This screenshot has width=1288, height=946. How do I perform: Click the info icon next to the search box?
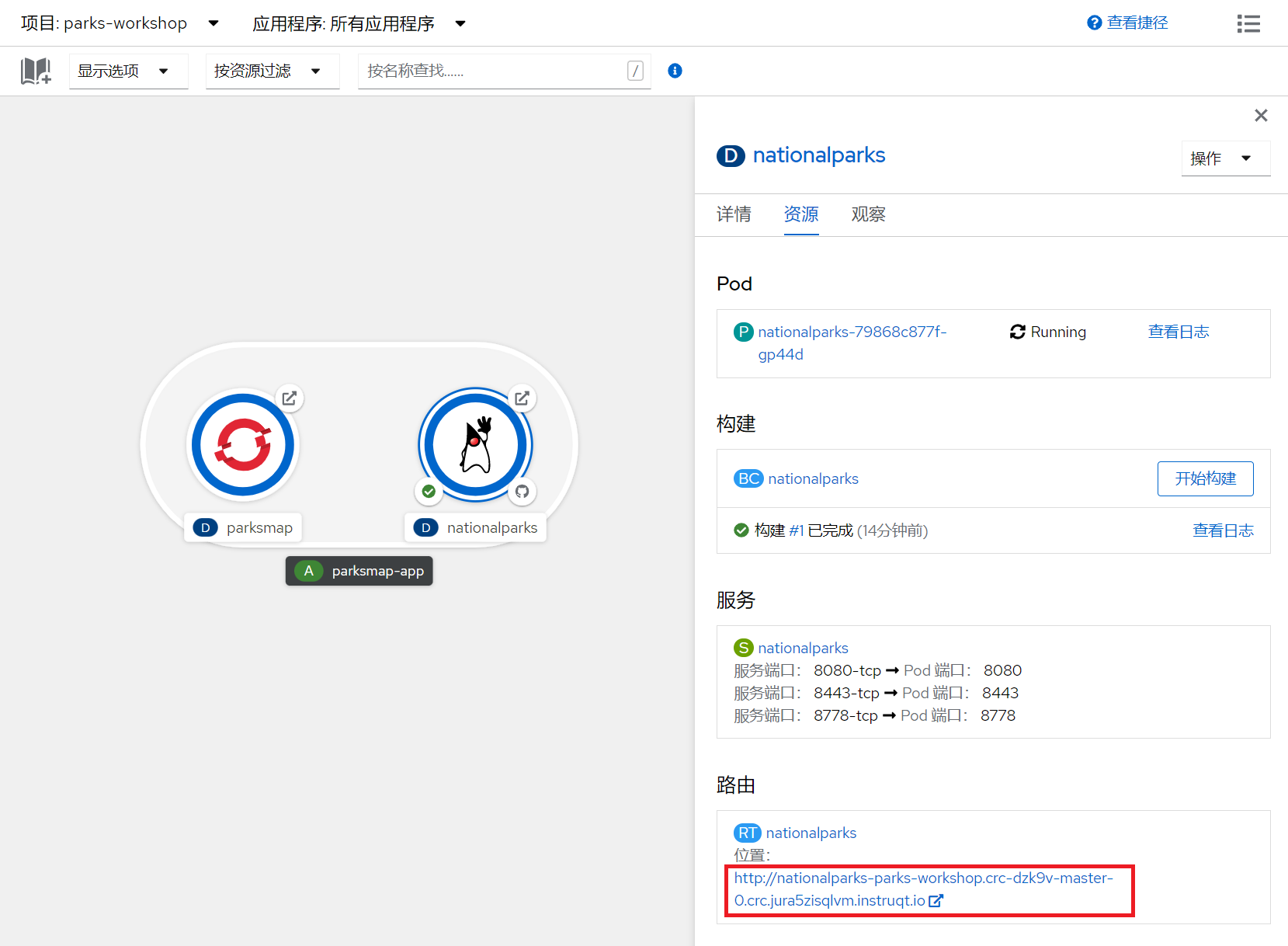pyautogui.click(x=674, y=71)
